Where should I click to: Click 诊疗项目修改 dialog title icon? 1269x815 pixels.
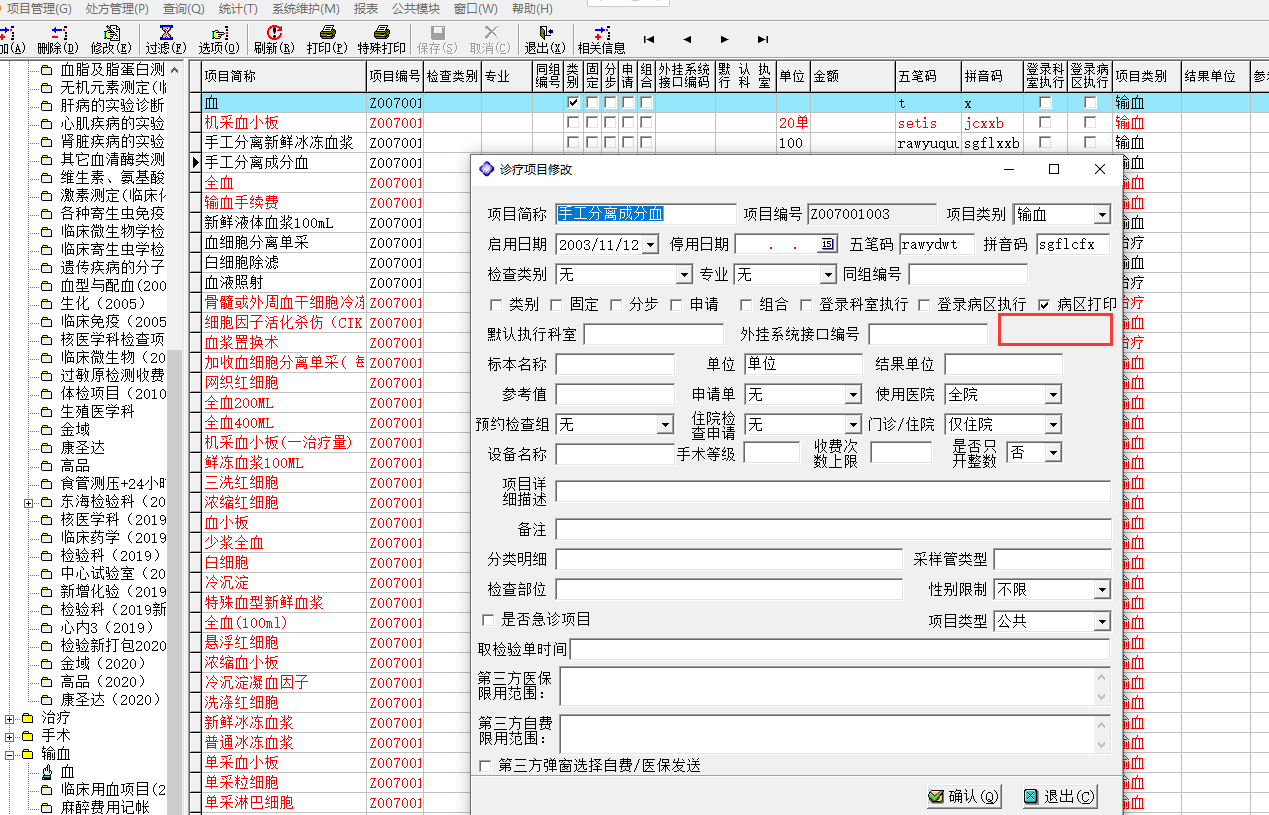click(x=487, y=169)
